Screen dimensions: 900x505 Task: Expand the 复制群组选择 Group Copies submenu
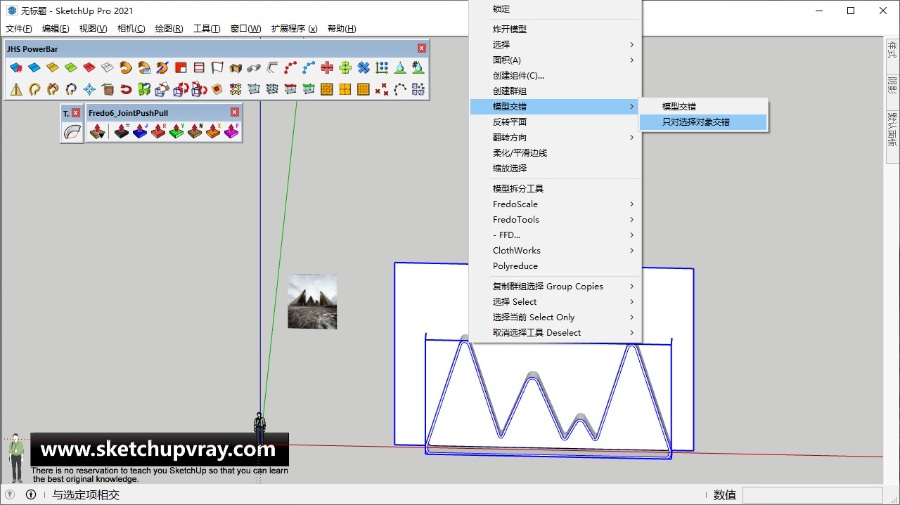(x=556, y=286)
